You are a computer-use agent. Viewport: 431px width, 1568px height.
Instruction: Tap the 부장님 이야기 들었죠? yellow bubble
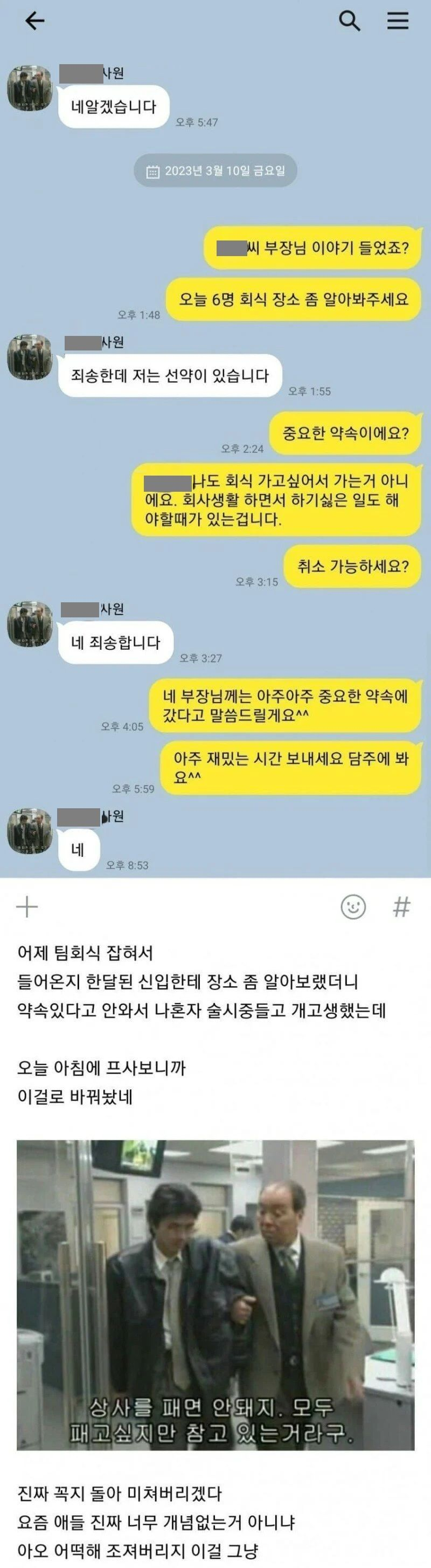(312, 249)
